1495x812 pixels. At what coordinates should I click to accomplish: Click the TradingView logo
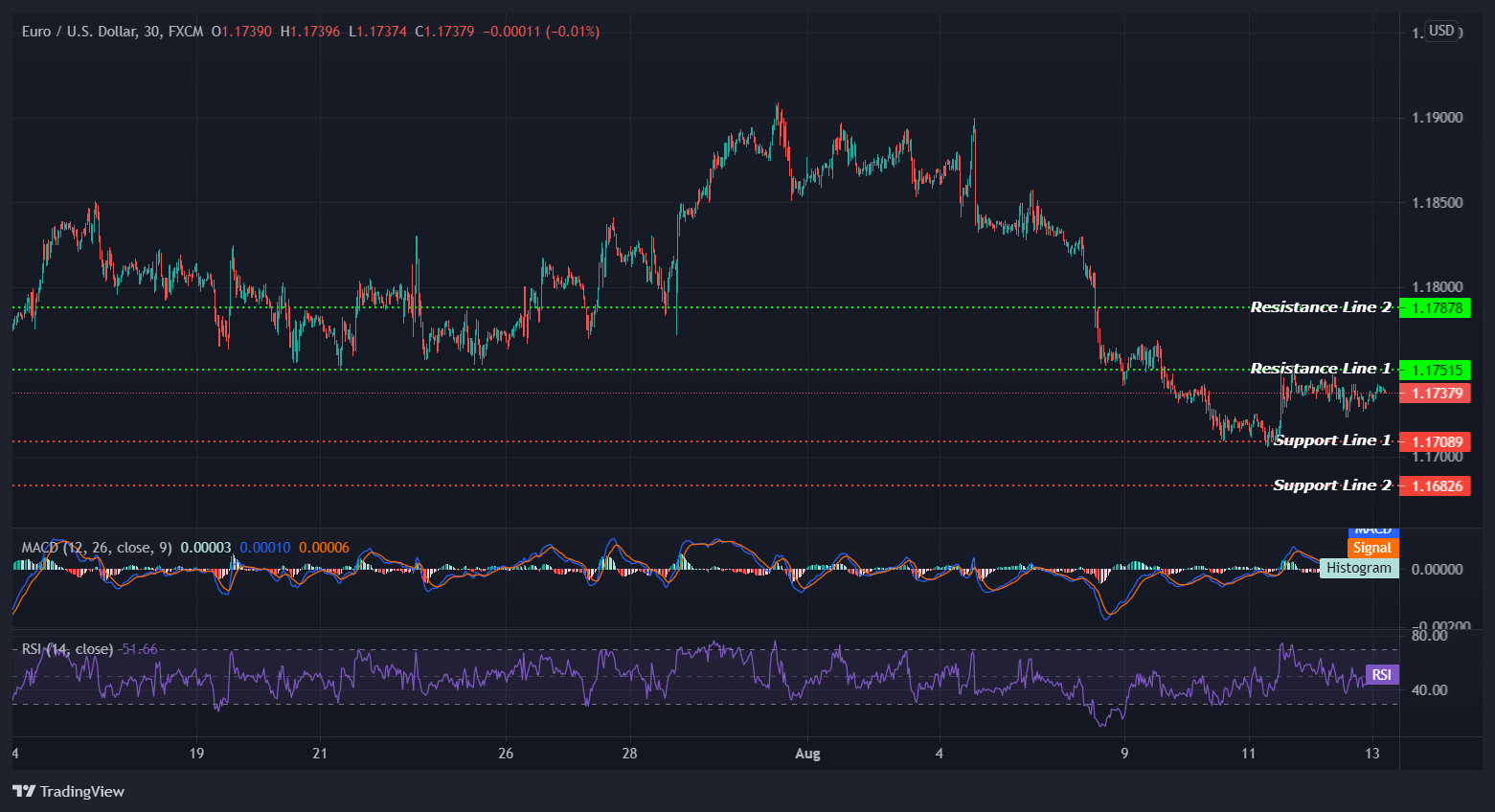tap(67, 791)
